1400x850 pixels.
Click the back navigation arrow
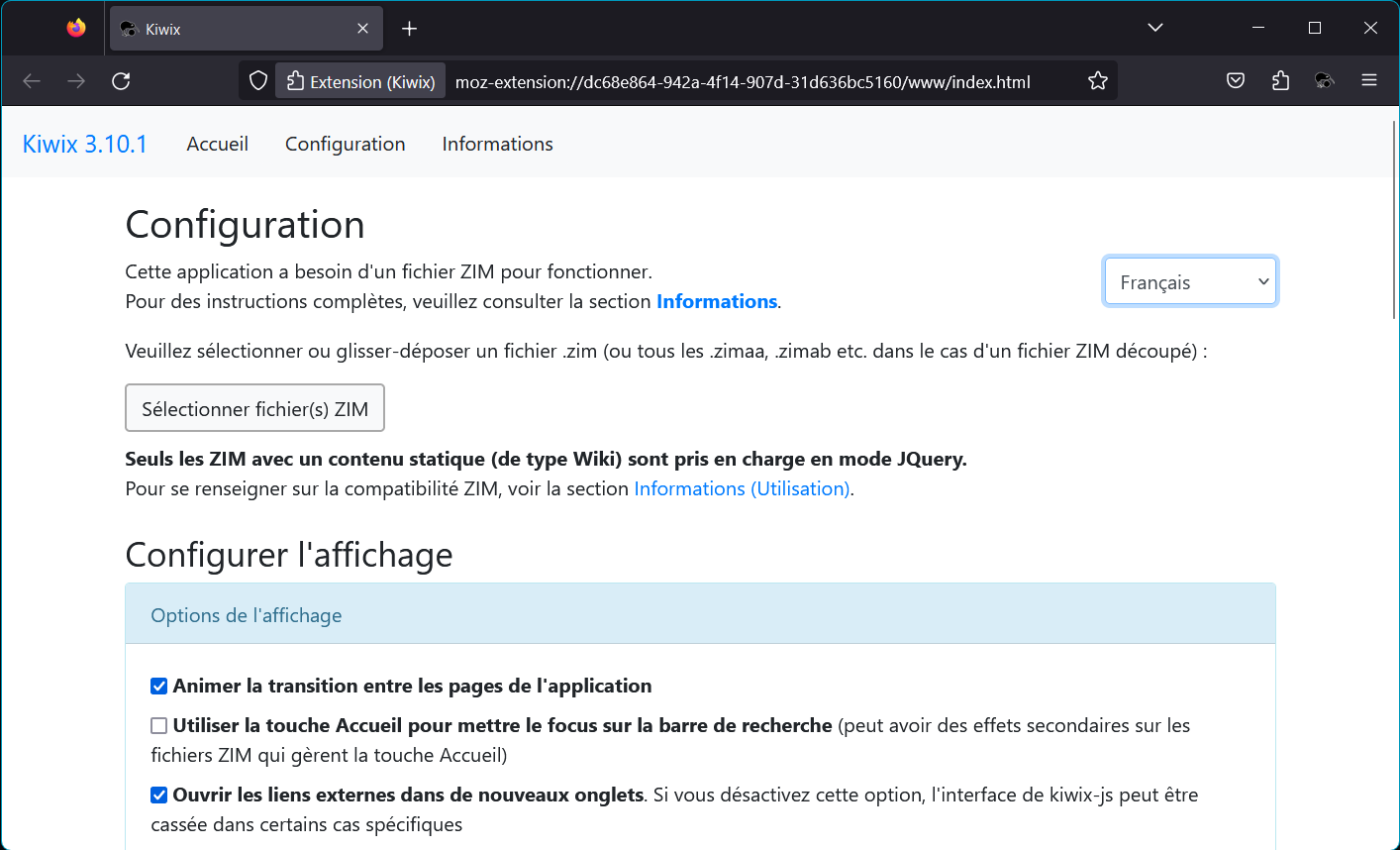[31, 80]
